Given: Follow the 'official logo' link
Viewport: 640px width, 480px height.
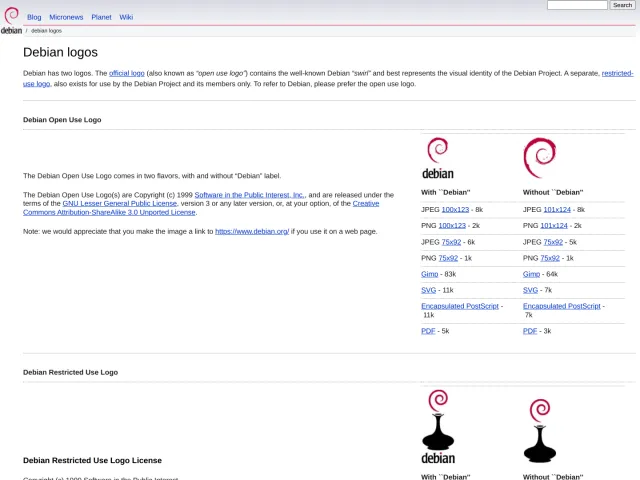Looking at the screenshot, I should click(x=127, y=73).
